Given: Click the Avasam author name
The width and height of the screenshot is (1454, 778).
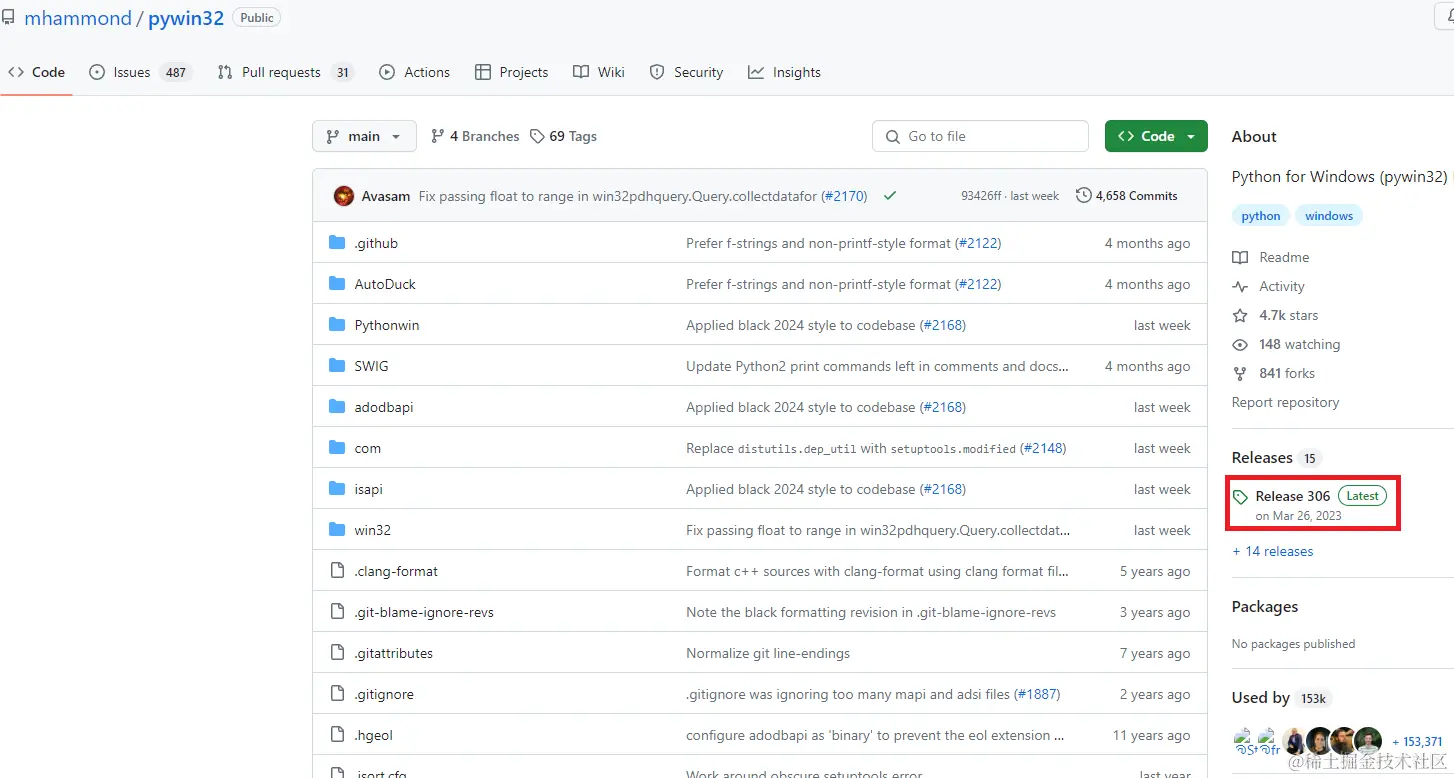Looking at the screenshot, I should coord(386,196).
